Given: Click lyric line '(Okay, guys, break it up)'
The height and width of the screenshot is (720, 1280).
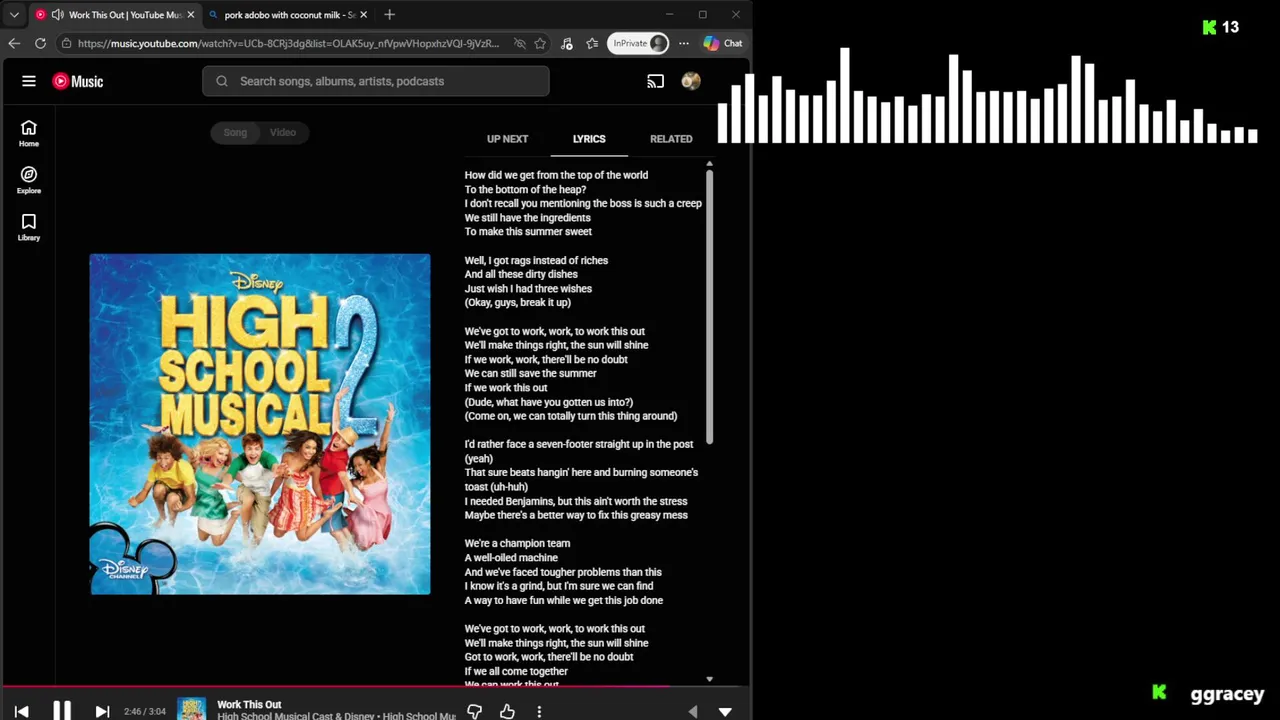Looking at the screenshot, I should pos(517,302).
